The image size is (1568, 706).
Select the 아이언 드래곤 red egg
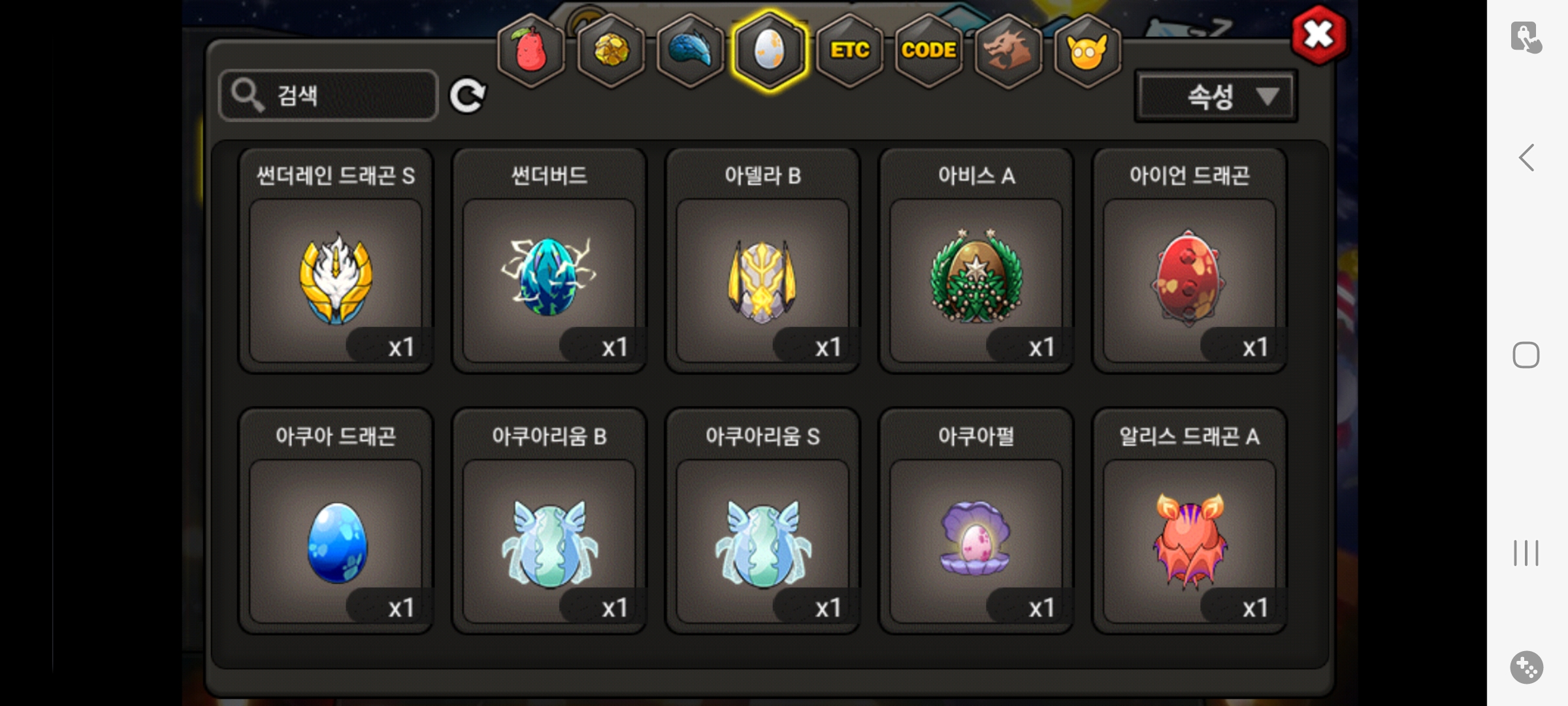tap(1190, 261)
